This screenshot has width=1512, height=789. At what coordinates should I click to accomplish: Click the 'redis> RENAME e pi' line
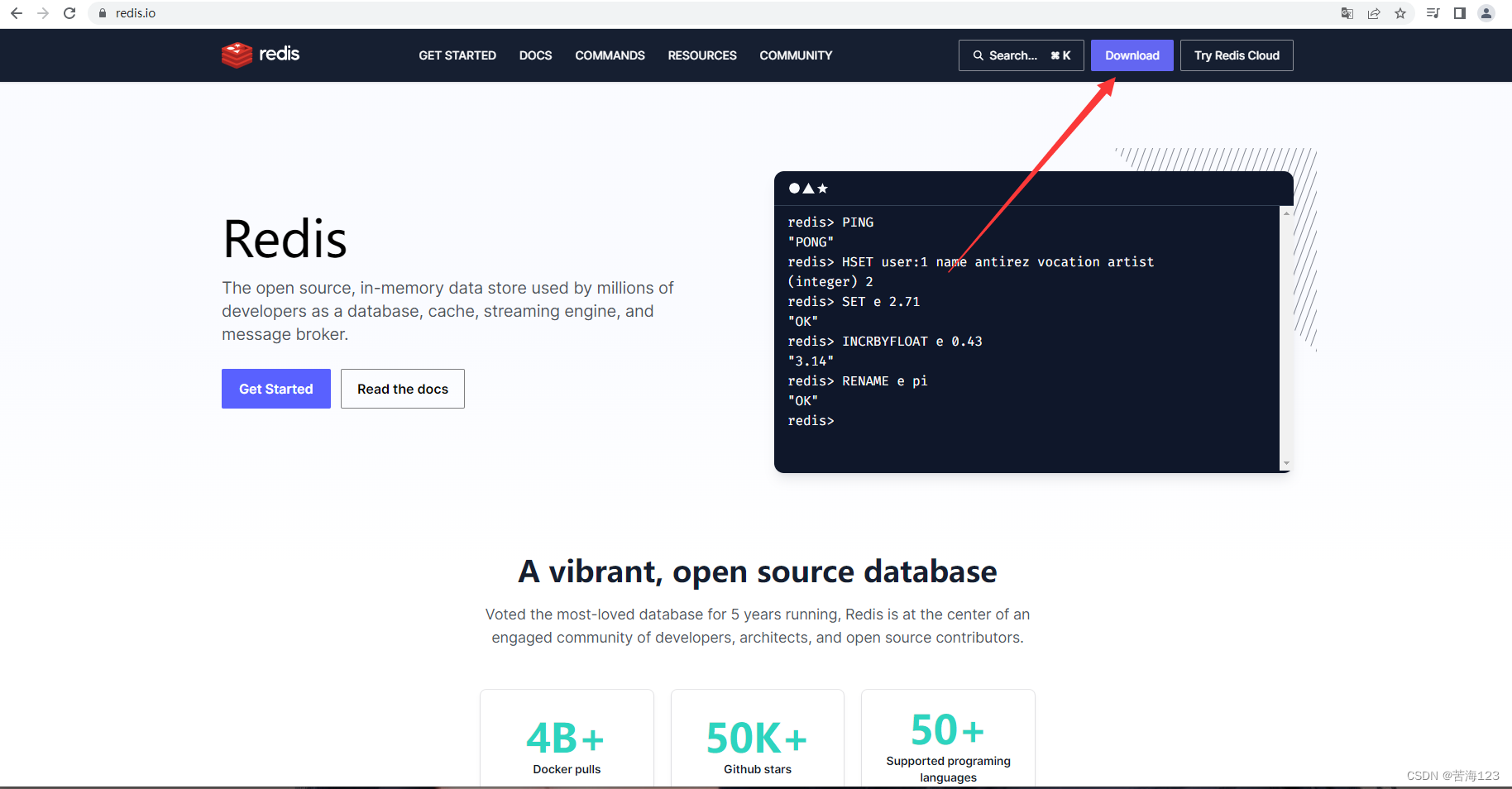click(858, 381)
